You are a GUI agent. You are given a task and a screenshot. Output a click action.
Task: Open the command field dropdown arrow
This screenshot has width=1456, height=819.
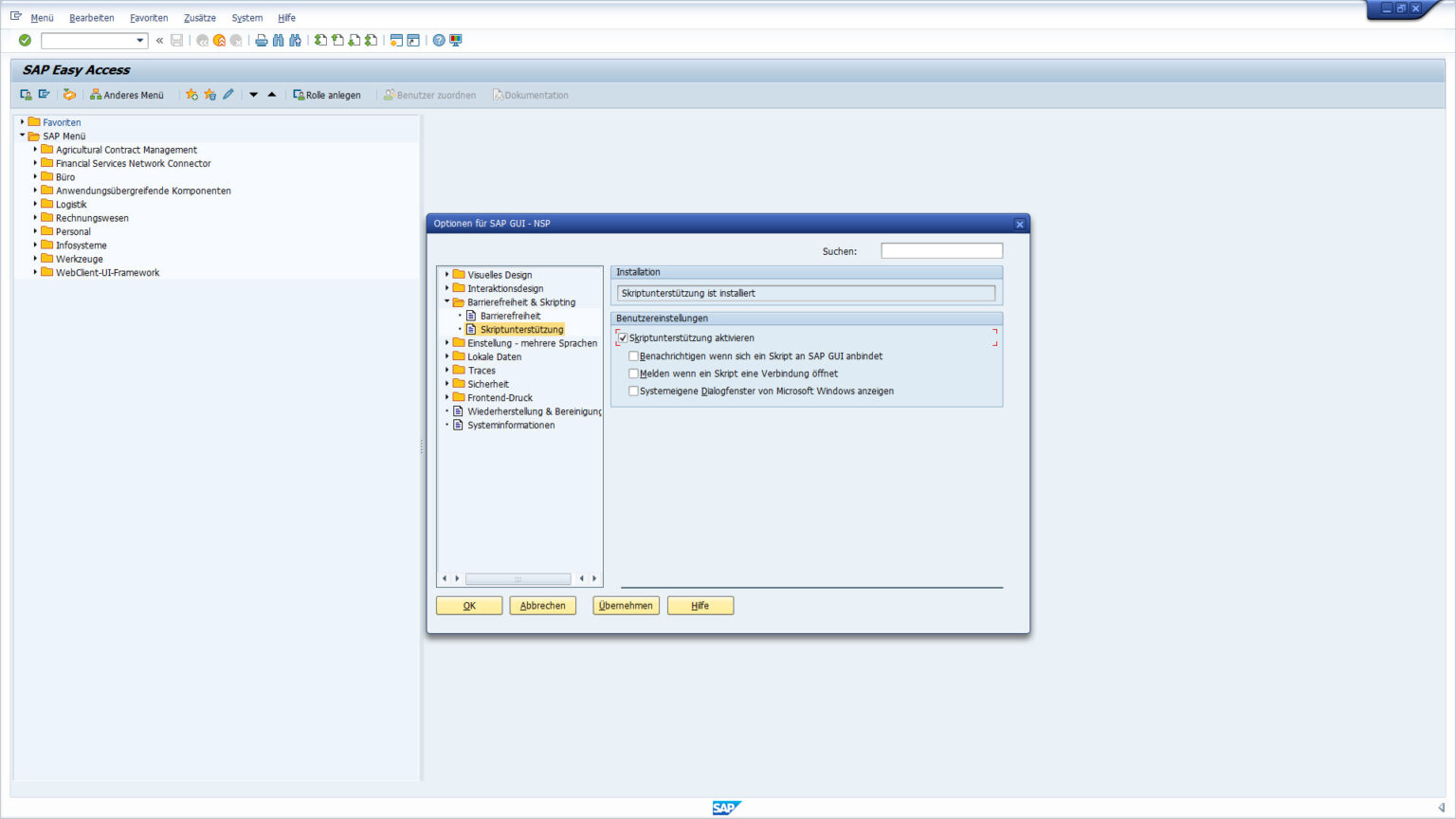click(x=138, y=40)
